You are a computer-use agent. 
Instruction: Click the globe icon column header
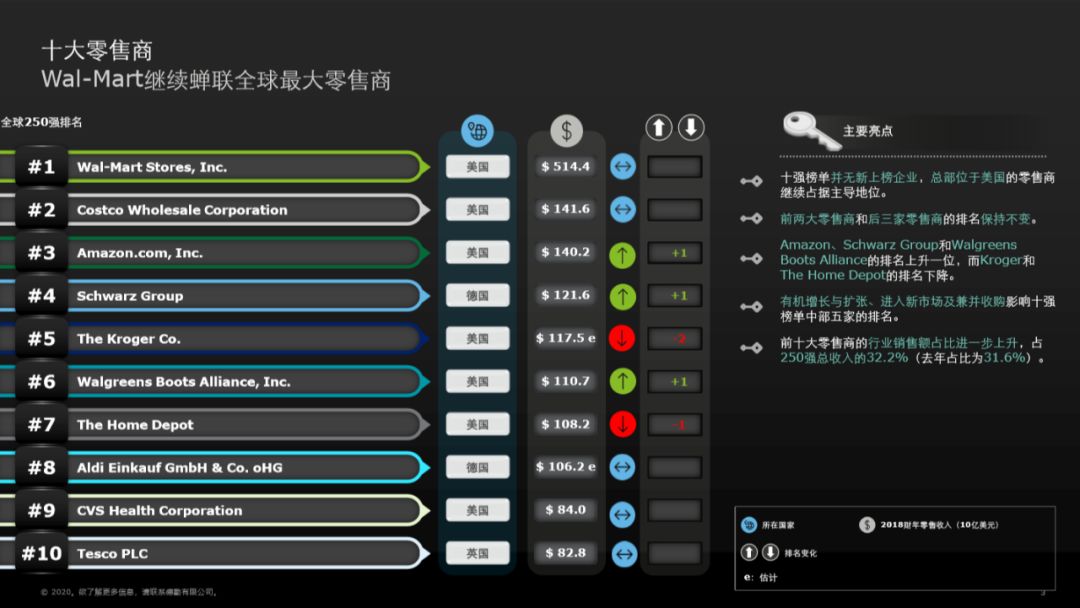coord(477,129)
